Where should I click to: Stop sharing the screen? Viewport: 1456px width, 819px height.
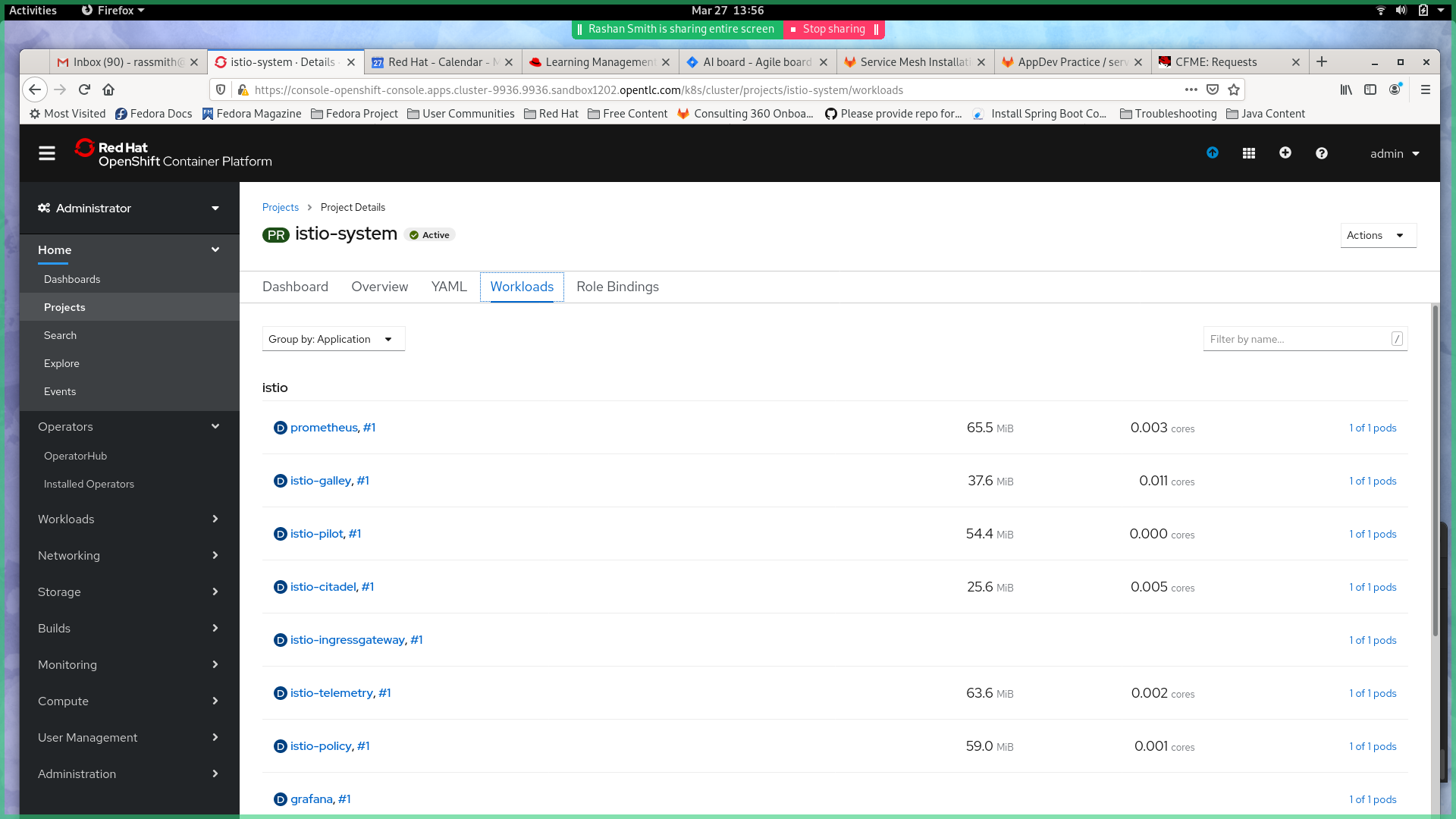pos(833,29)
